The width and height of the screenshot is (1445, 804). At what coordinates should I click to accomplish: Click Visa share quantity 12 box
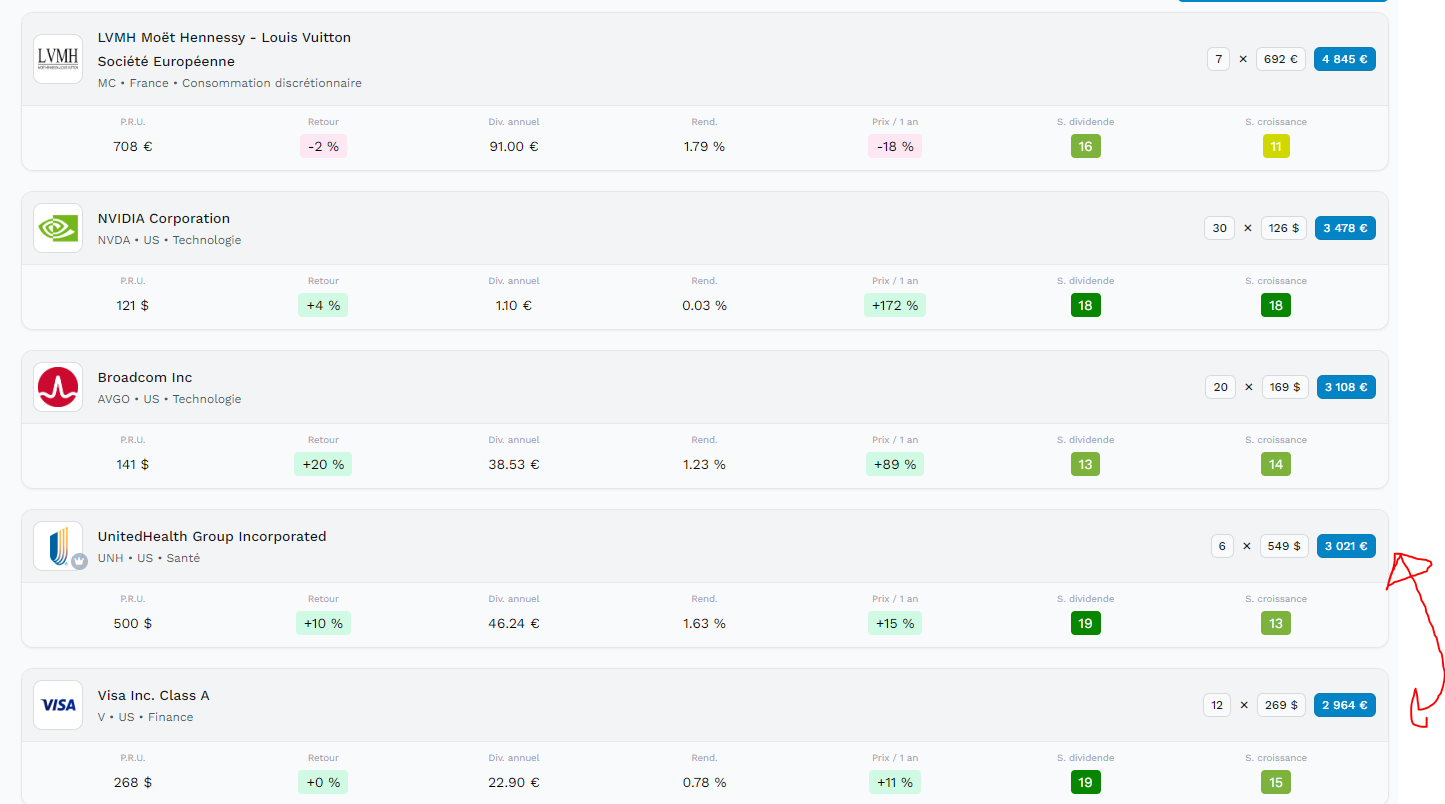coord(1217,705)
